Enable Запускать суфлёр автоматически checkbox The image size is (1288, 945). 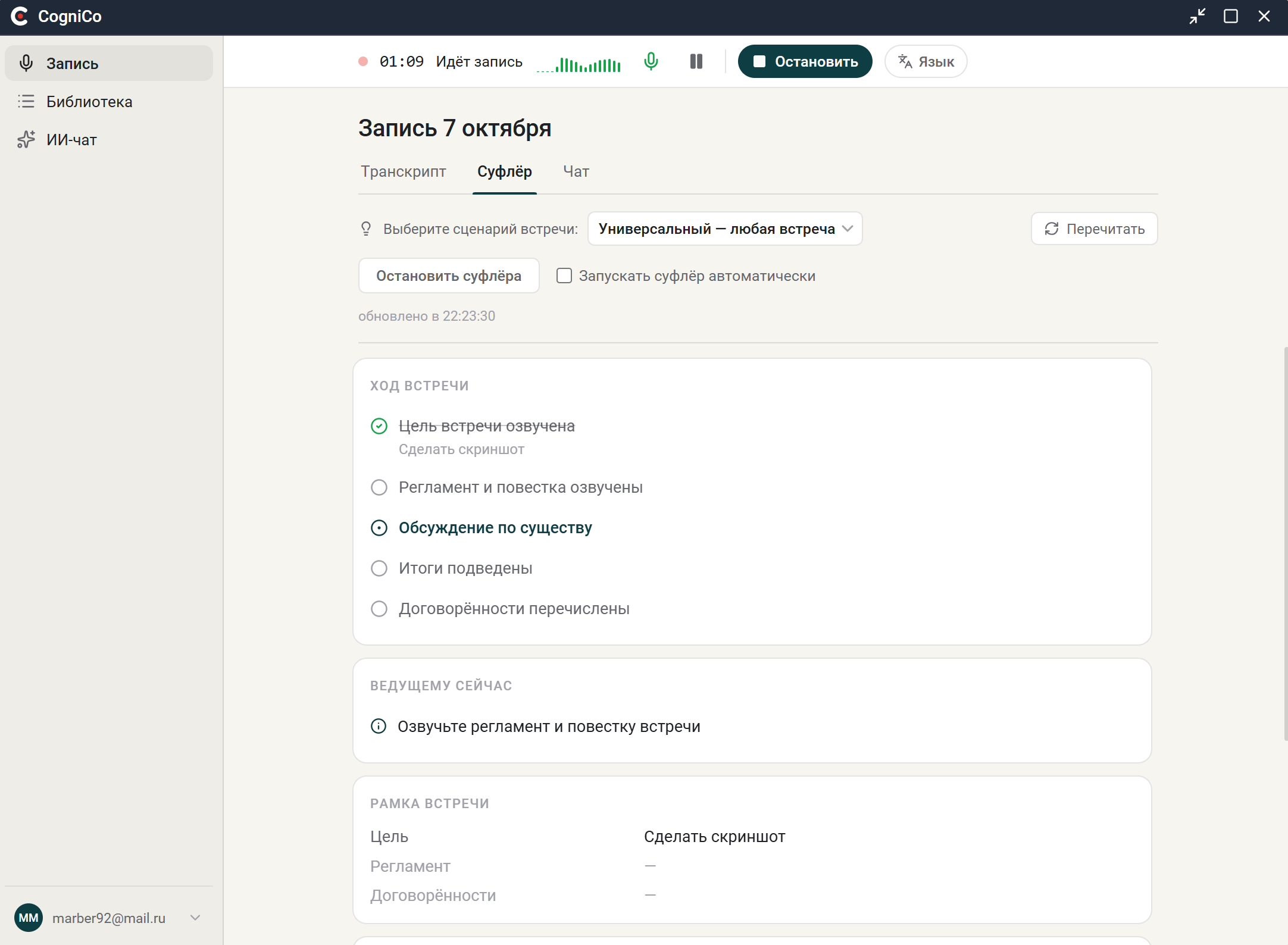(x=564, y=276)
